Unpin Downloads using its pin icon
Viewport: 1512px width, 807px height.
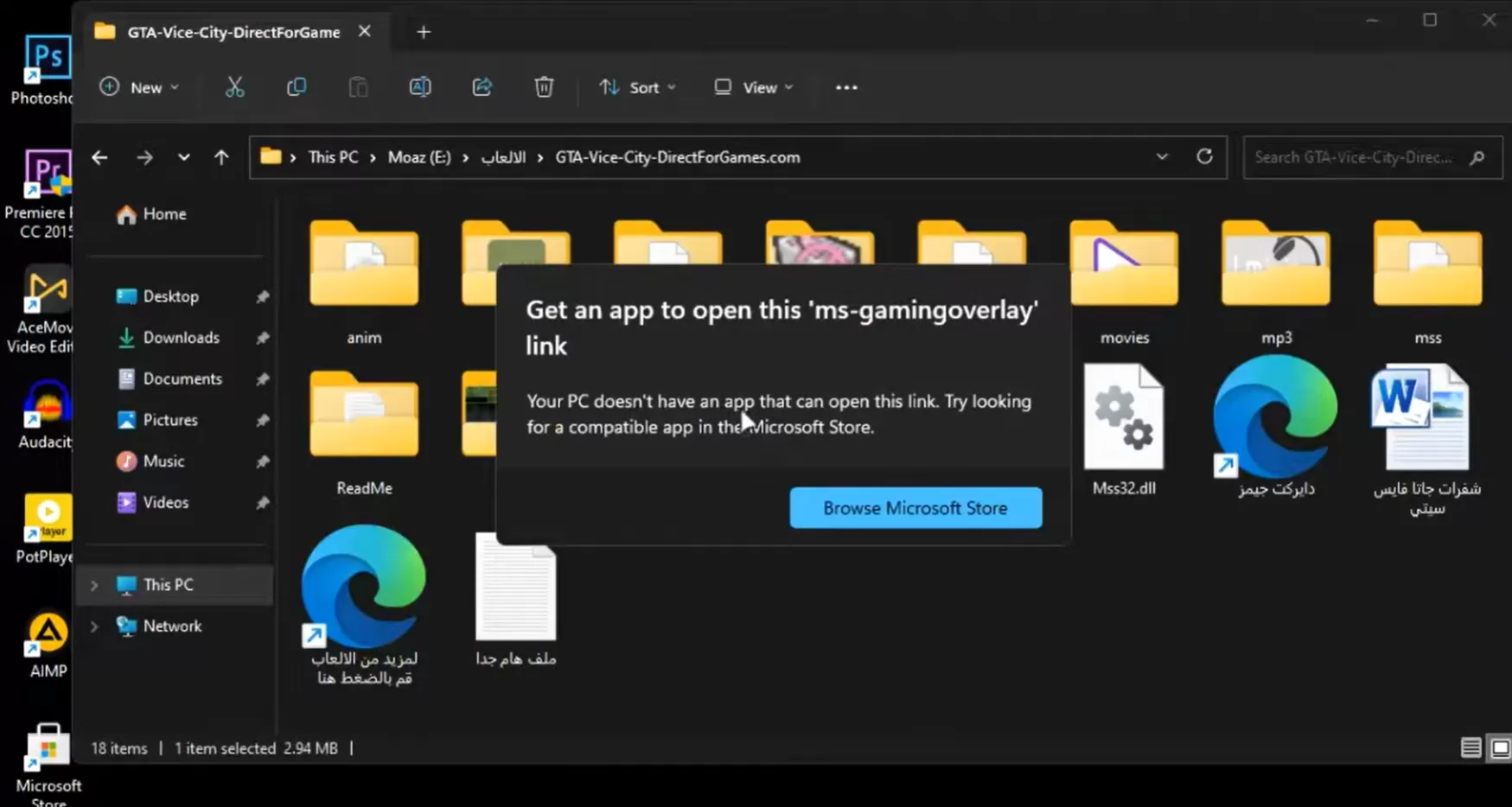263,338
